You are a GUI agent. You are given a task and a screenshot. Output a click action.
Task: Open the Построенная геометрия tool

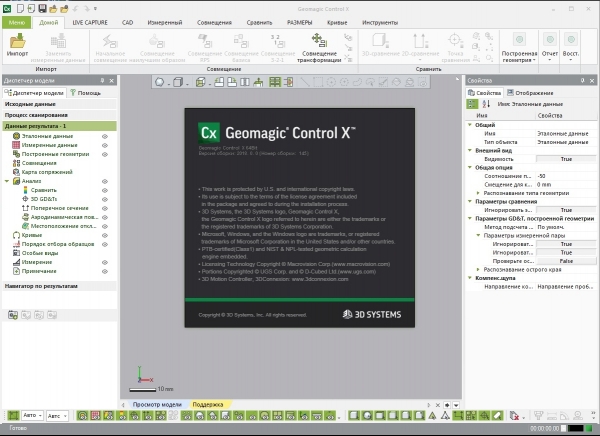click(x=519, y=48)
